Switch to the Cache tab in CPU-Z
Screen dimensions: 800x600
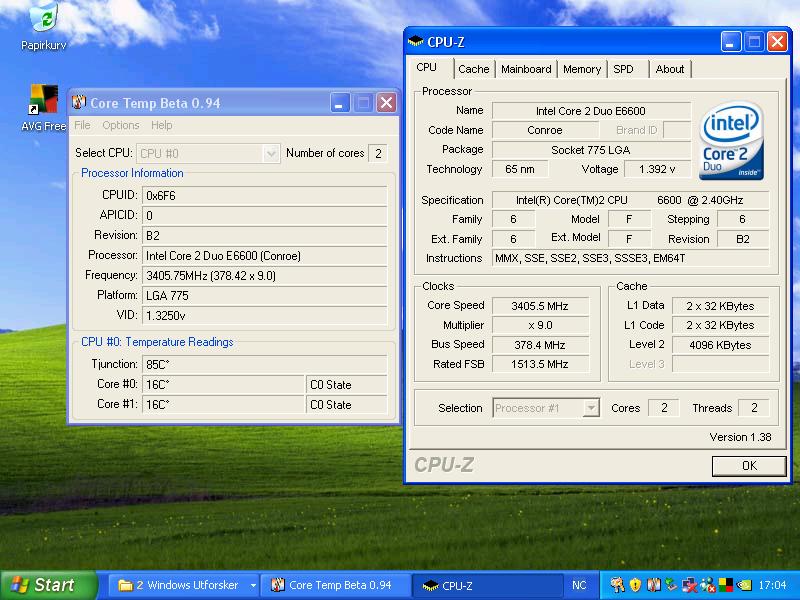pyautogui.click(x=474, y=69)
